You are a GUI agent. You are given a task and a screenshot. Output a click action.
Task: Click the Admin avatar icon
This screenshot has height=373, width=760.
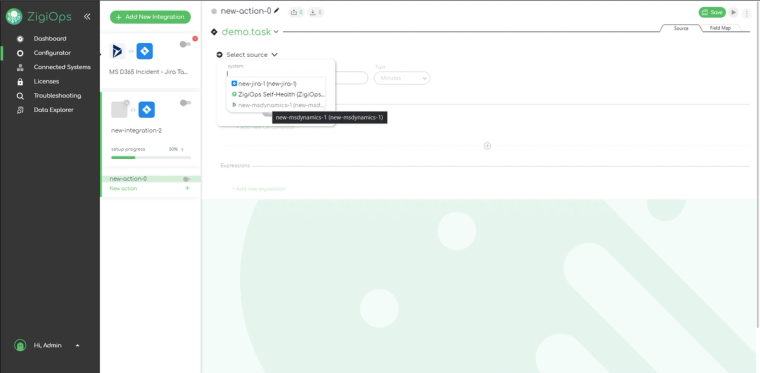point(20,345)
